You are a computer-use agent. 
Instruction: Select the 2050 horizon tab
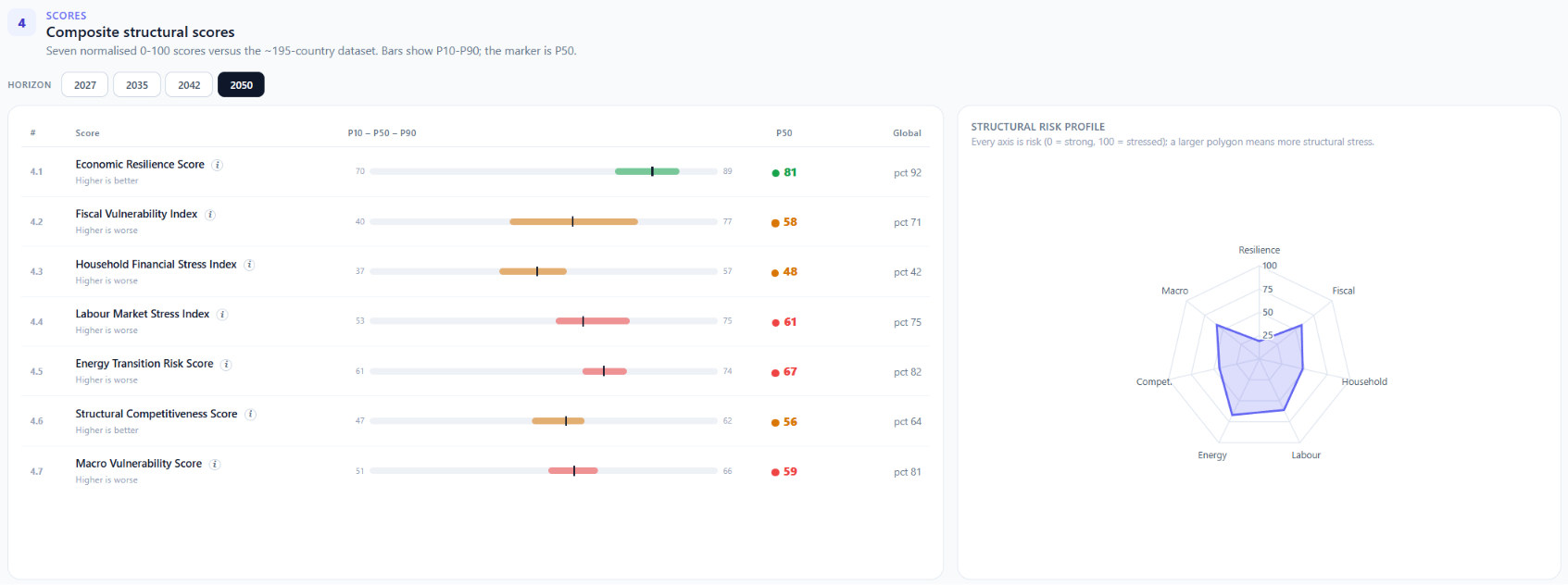(241, 84)
